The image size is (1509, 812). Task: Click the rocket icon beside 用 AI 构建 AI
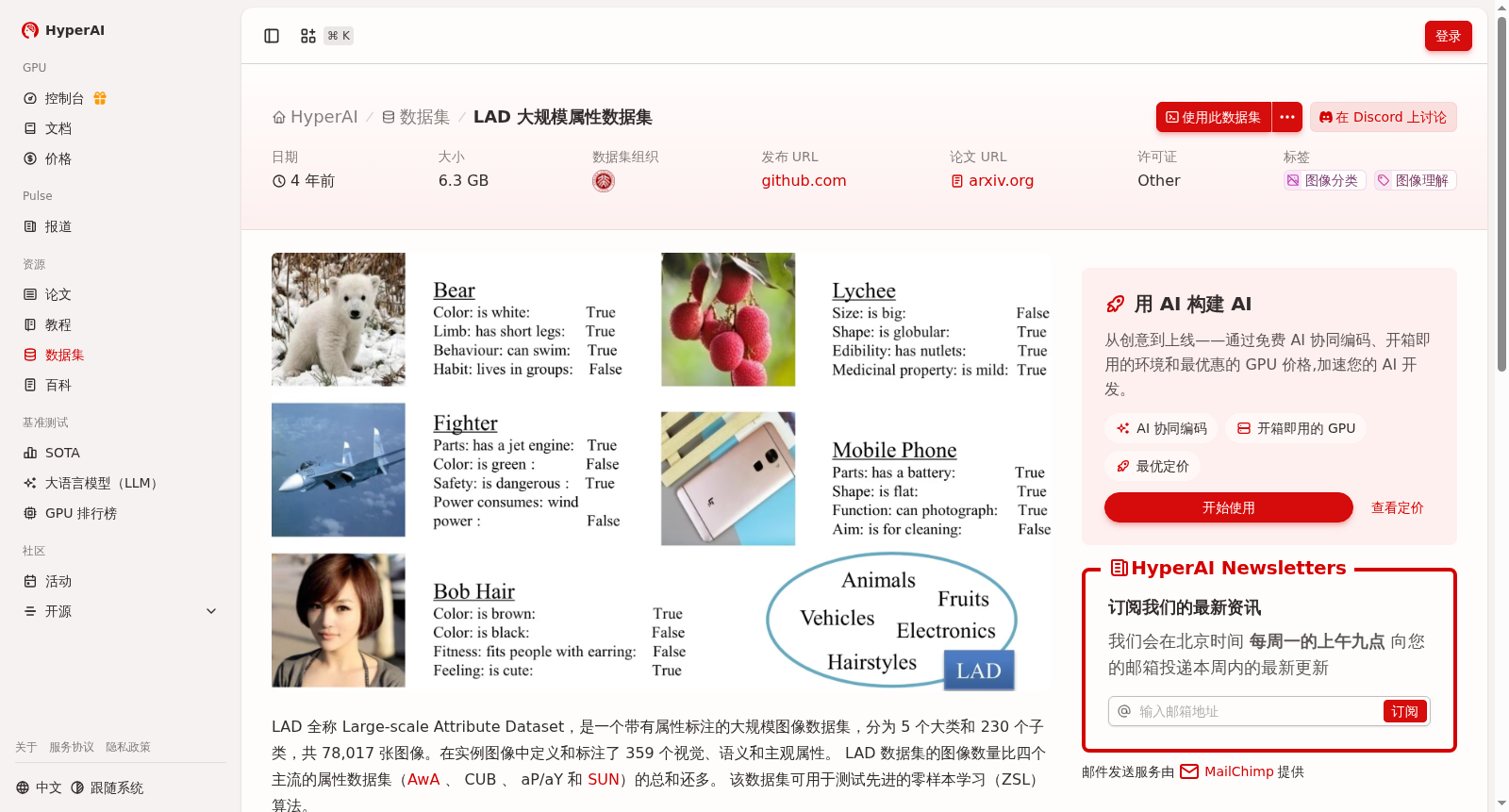pyautogui.click(x=1115, y=304)
